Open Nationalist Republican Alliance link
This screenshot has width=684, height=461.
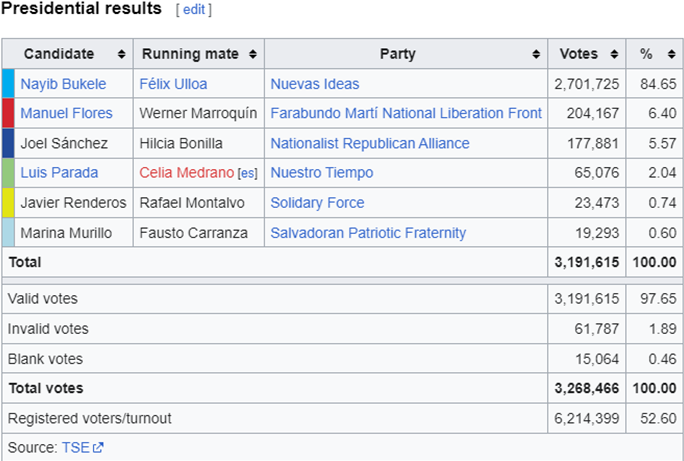370,143
